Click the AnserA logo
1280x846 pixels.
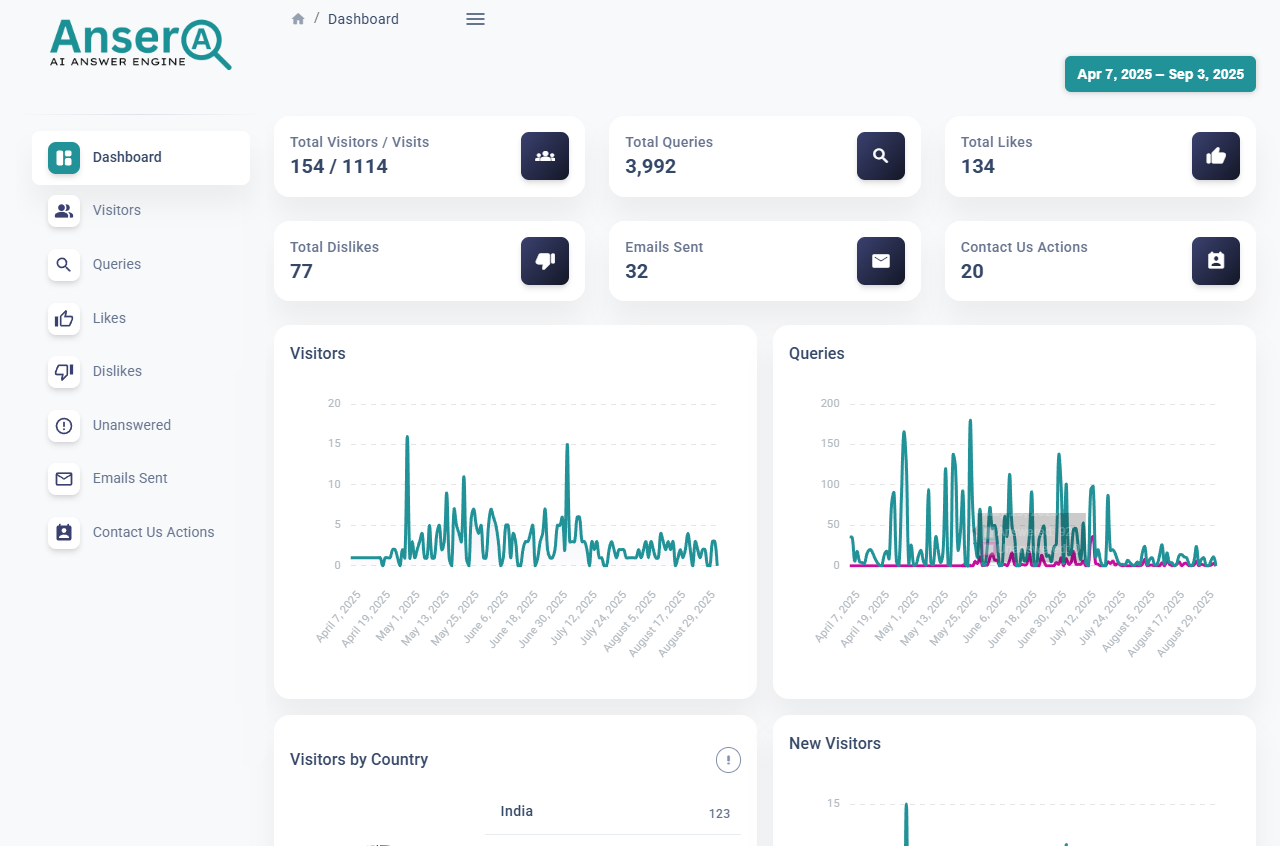pos(140,44)
